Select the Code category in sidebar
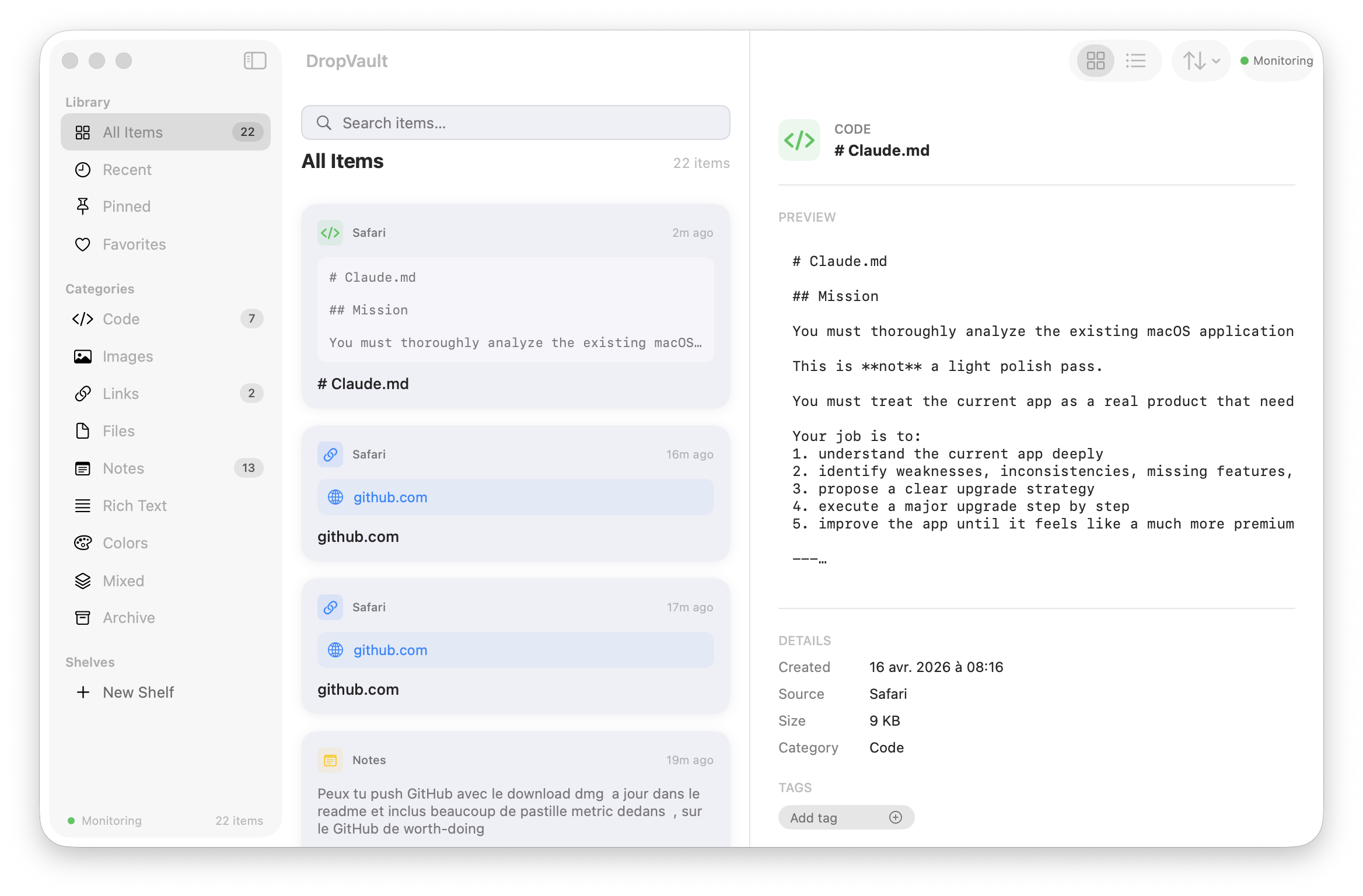This screenshot has height=896, width=1363. click(121, 319)
